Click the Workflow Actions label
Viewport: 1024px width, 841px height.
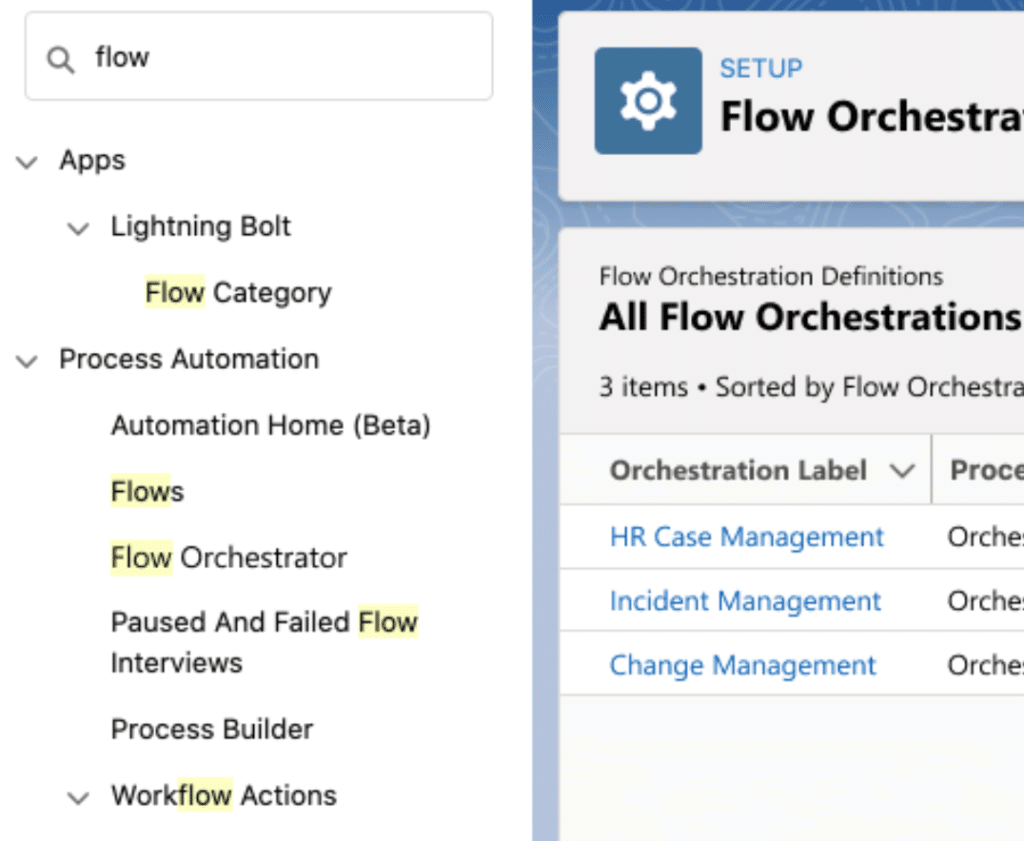[224, 796]
